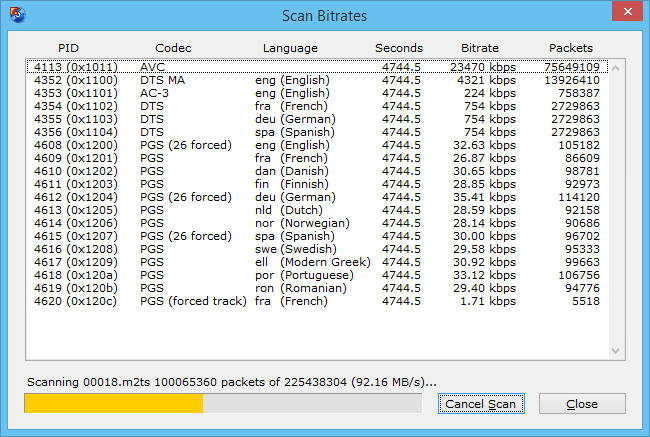Click the Close button at bottom
The width and height of the screenshot is (650, 437).
click(582, 403)
